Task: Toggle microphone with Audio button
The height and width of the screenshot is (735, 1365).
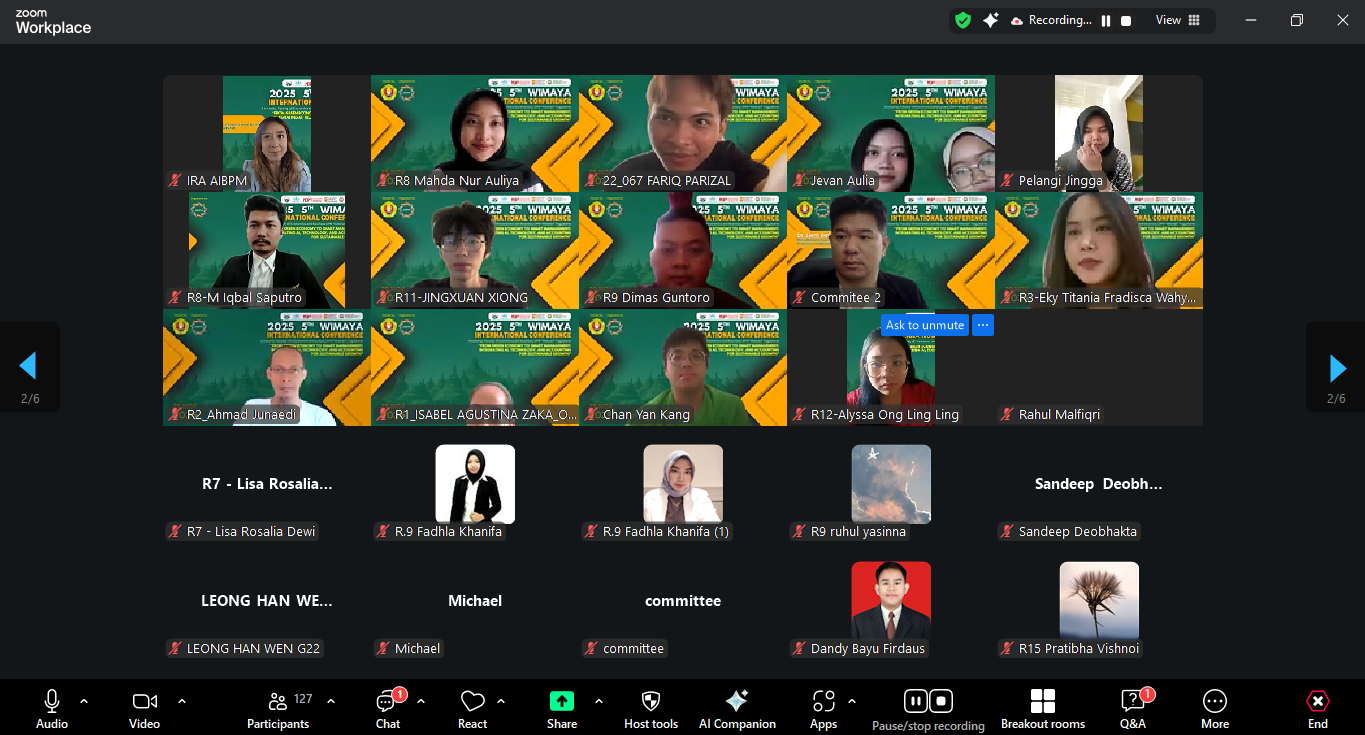Action: click(52, 708)
